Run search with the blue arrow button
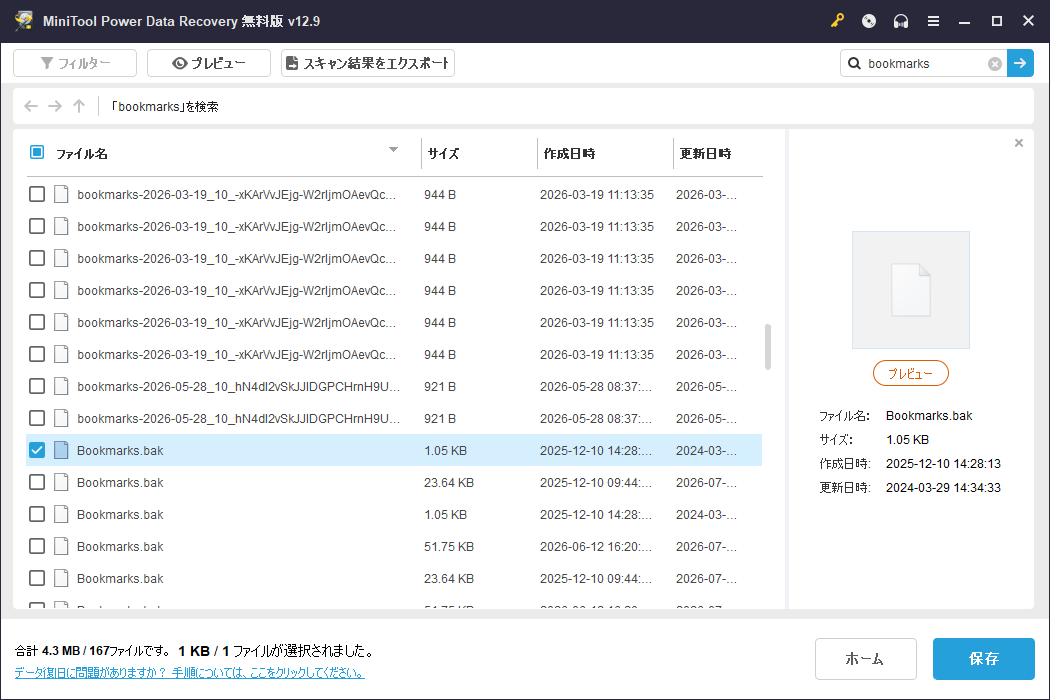The image size is (1050, 700). 1020,63
